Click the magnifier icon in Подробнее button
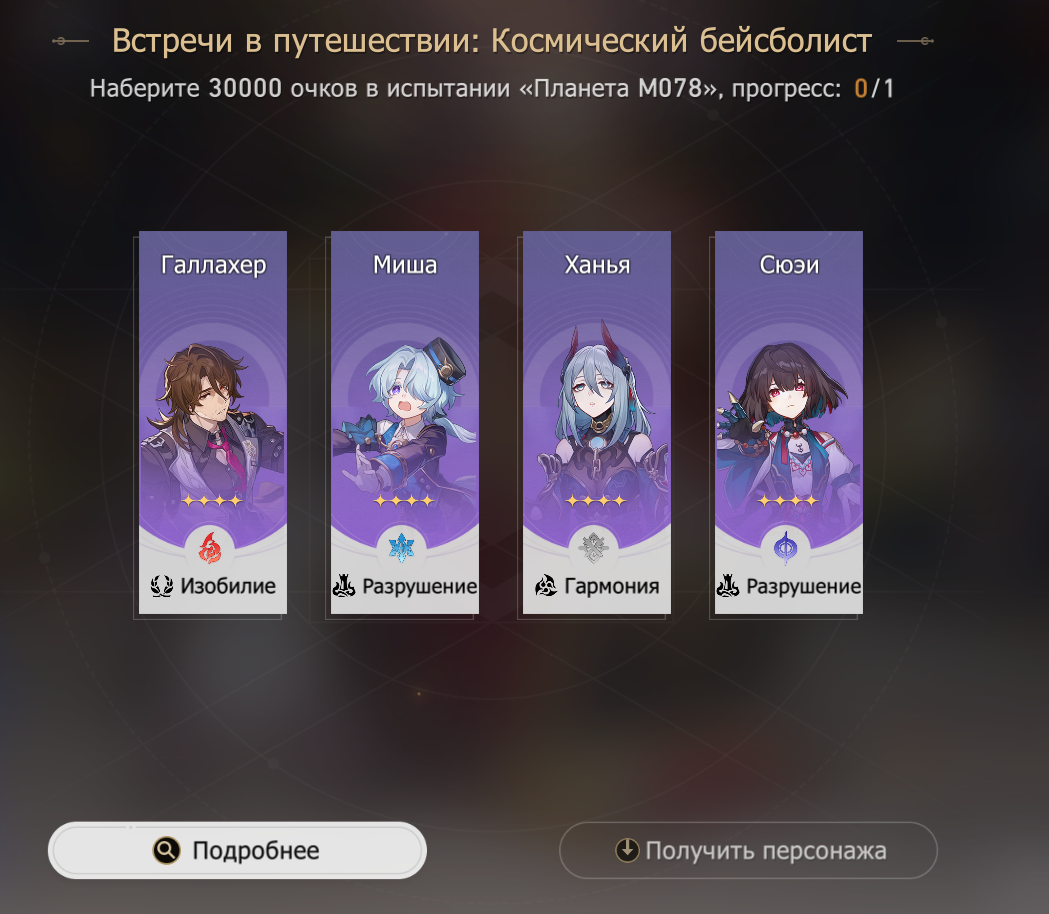1049x914 pixels. tap(167, 850)
